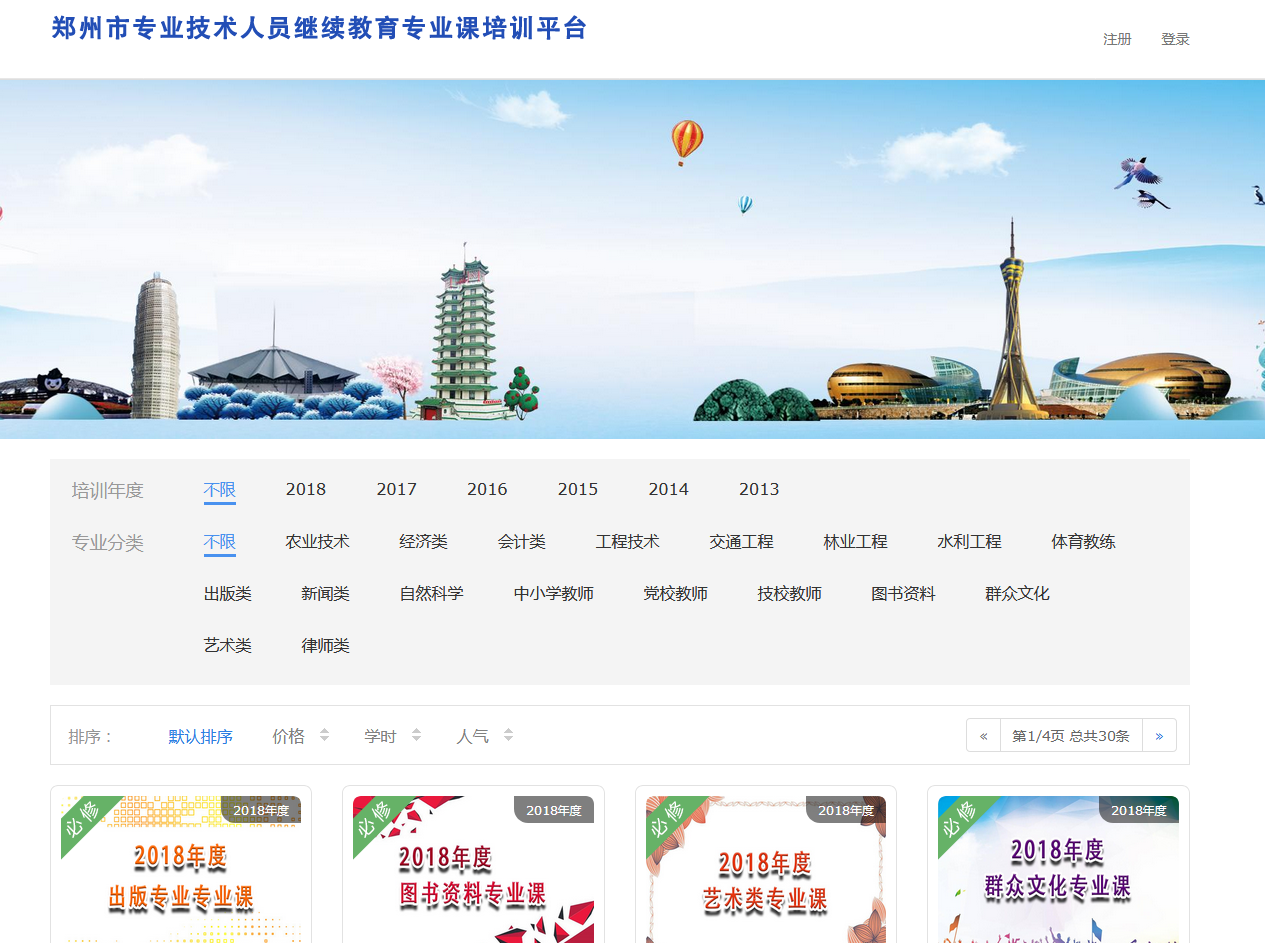Choose the 会计类 category filter
Image resolution: width=1265 pixels, height=943 pixels.
522,542
